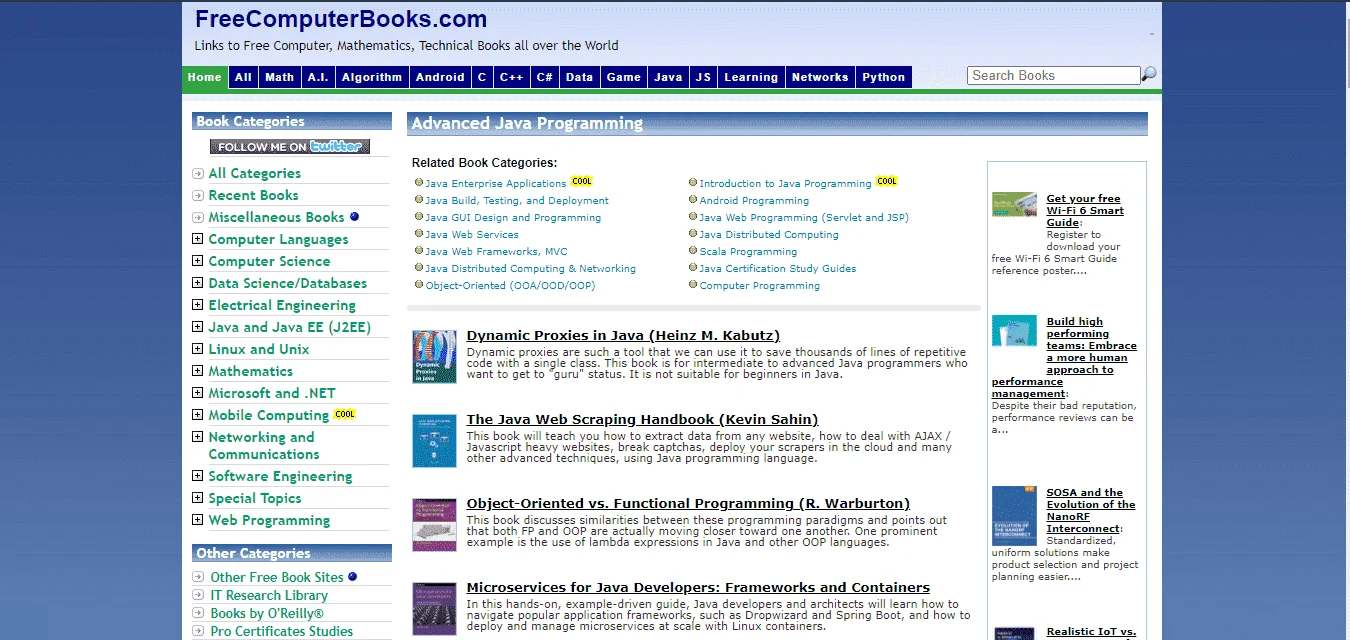Open Get your free Wi-Fi 6 Smart Guide link
The width and height of the screenshot is (1350, 640).
(x=1085, y=211)
